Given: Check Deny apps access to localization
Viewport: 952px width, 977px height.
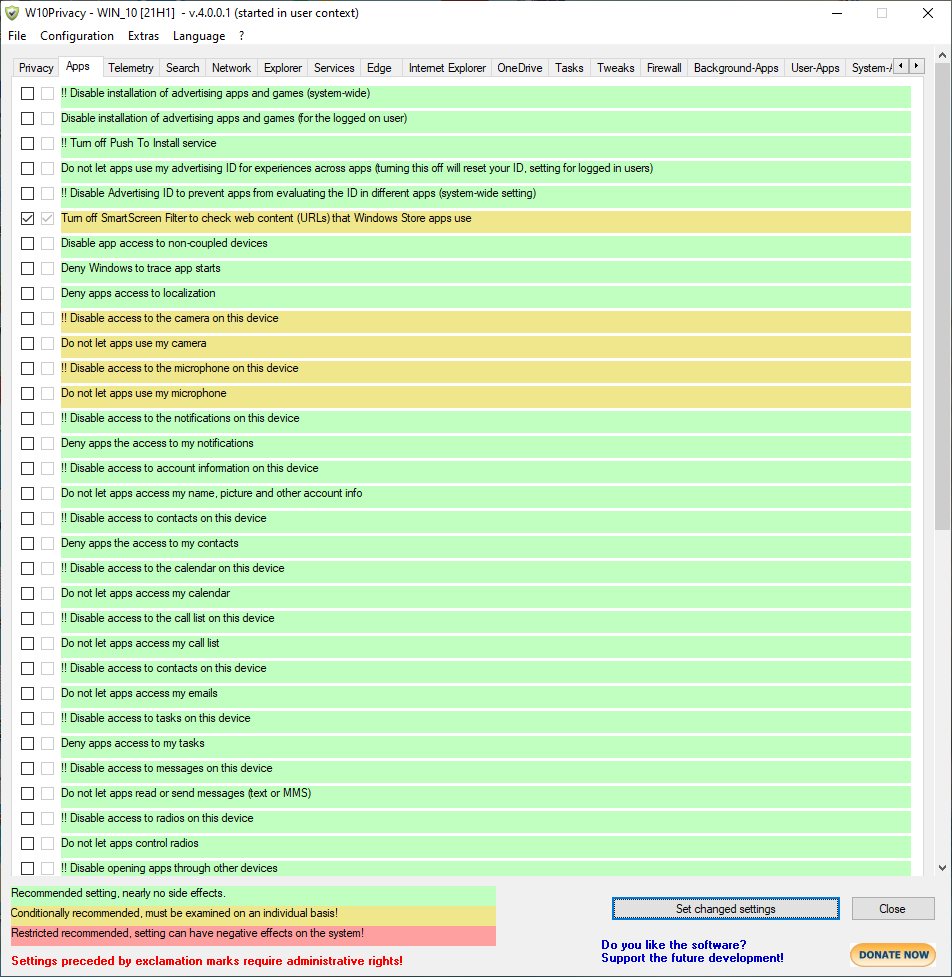Looking at the screenshot, I should 27,293.
